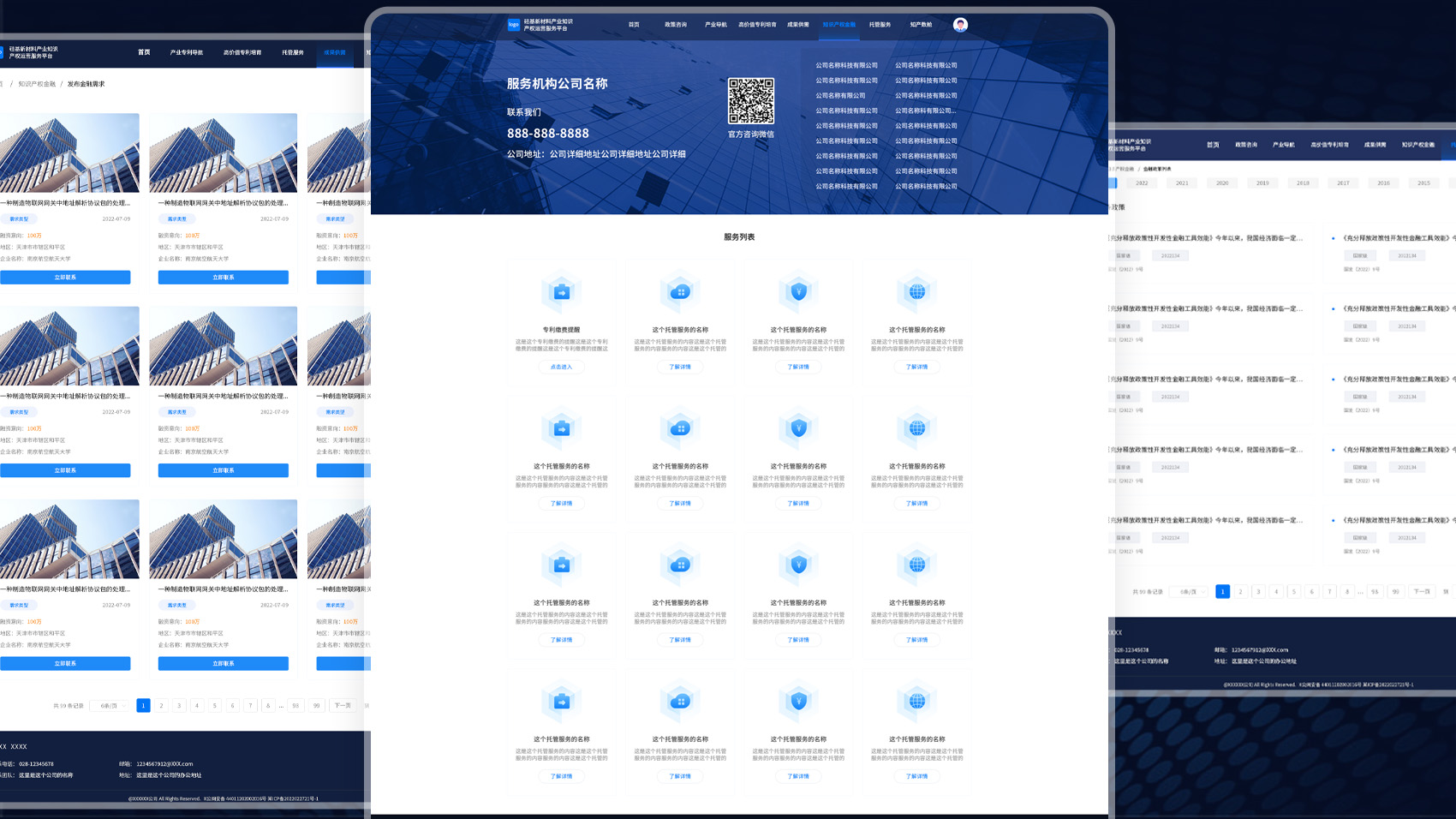Click the truncated 公司名称科有限公司... company link
This screenshot has height=819, width=1456.
(926, 111)
